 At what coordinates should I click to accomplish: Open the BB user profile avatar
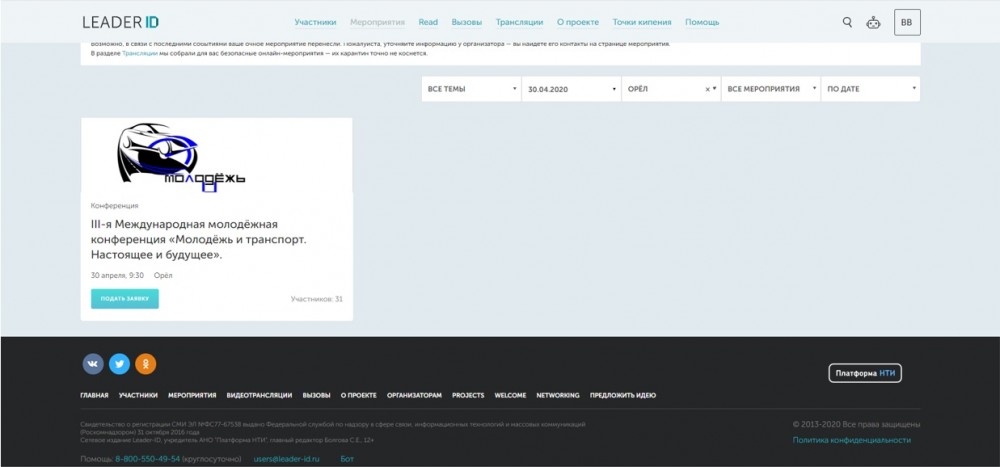(906, 22)
